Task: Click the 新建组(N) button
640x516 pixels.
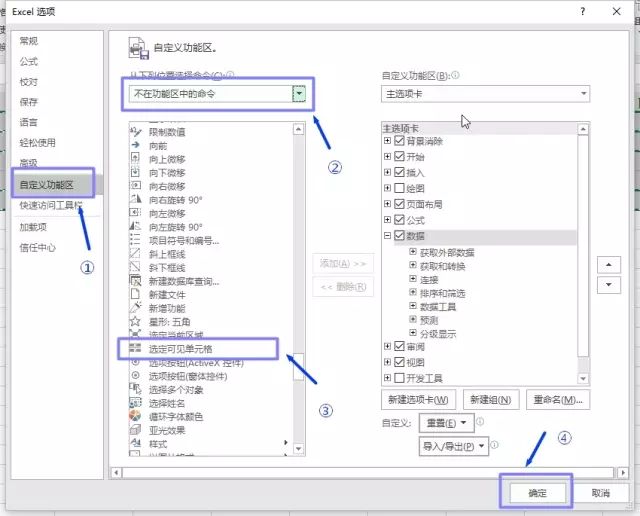Action: pyautogui.click(x=491, y=400)
